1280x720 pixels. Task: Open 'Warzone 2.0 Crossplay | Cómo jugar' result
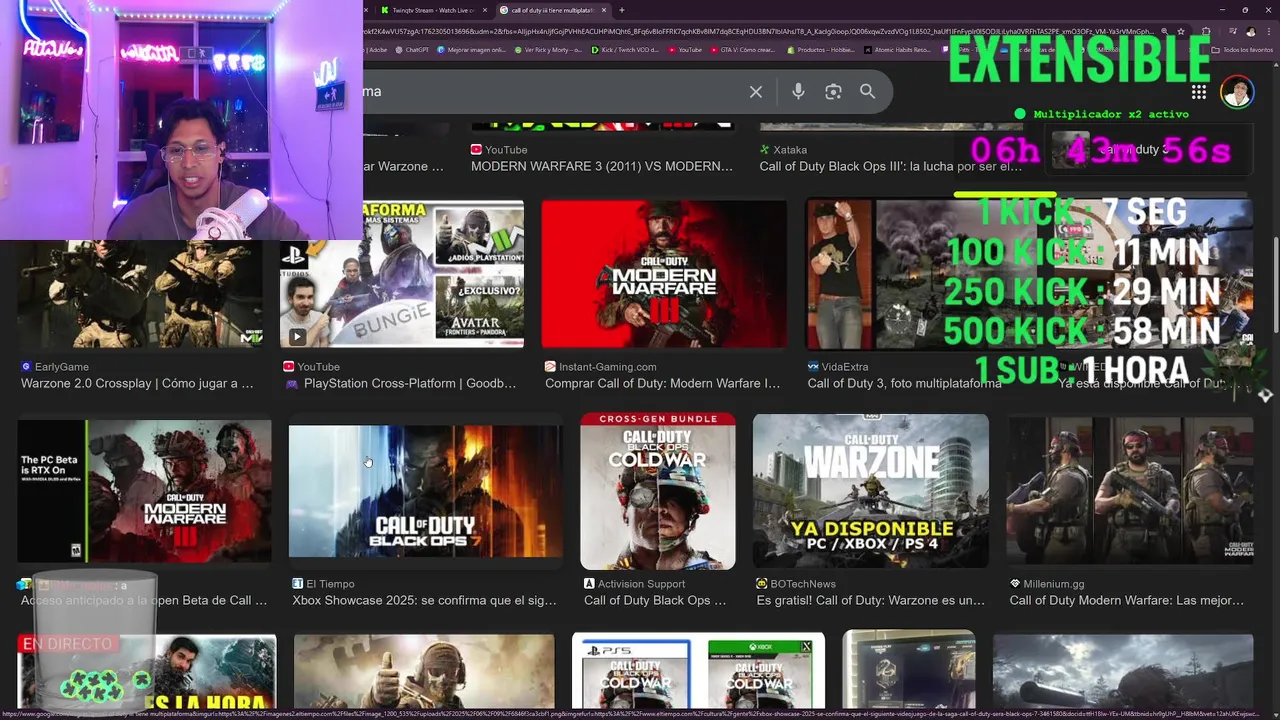point(137,384)
